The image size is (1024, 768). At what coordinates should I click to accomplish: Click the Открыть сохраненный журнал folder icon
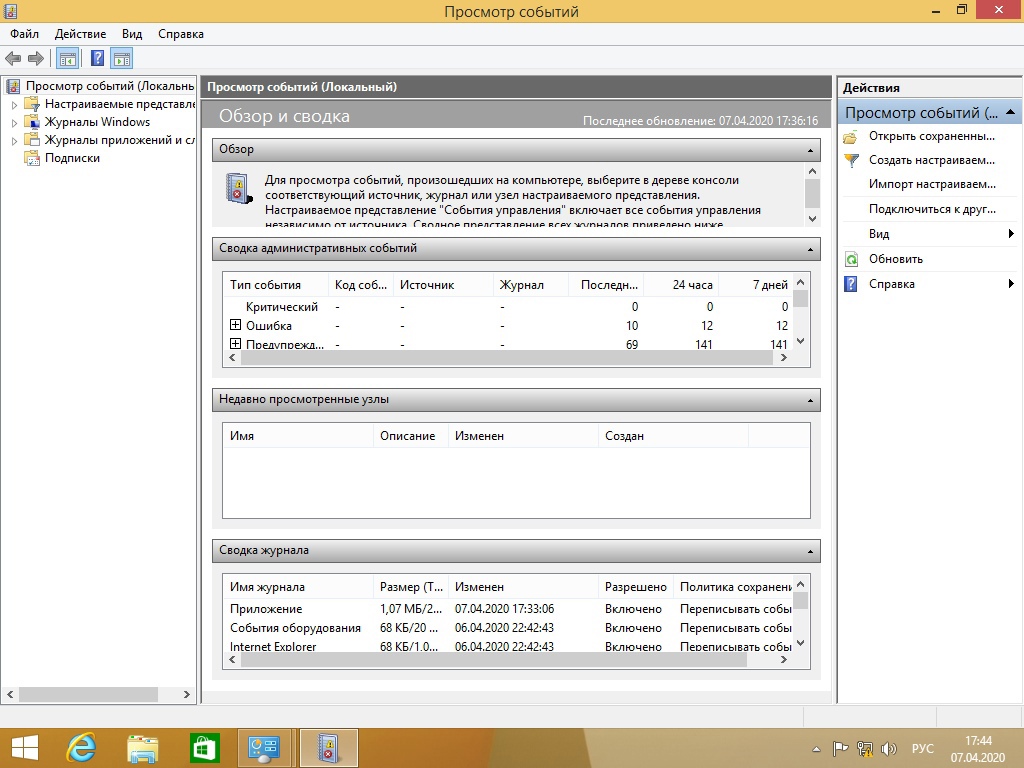(851, 136)
